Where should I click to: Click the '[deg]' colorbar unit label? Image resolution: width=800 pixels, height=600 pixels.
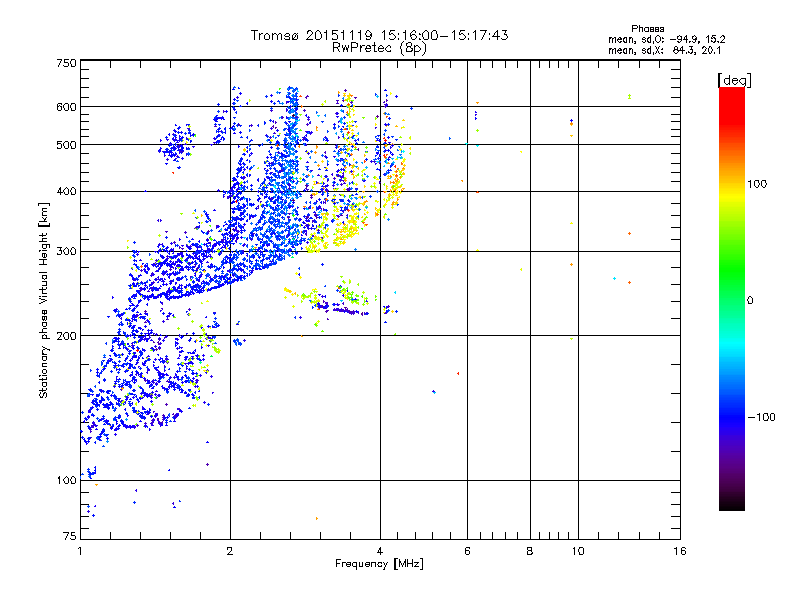point(734,80)
